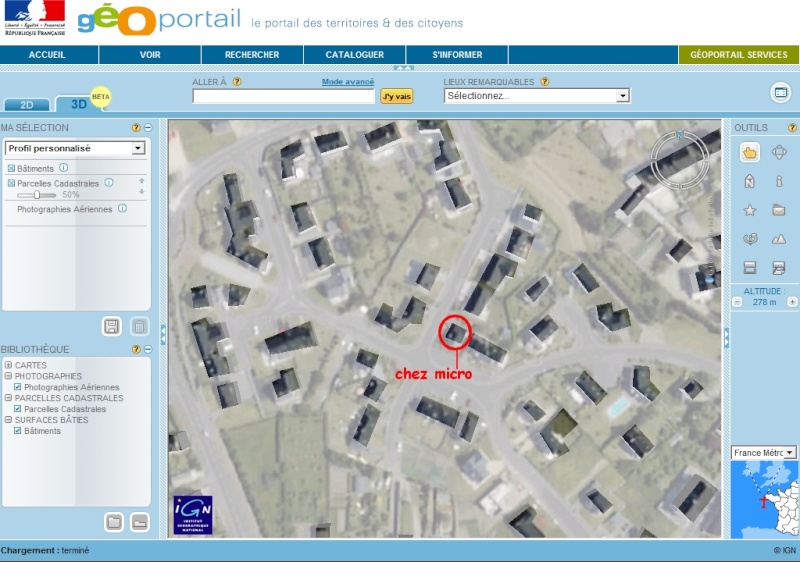Toggle Bâtiments layer in Ma Sélection
This screenshot has height=562, width=800.
[x=11, y=168]
